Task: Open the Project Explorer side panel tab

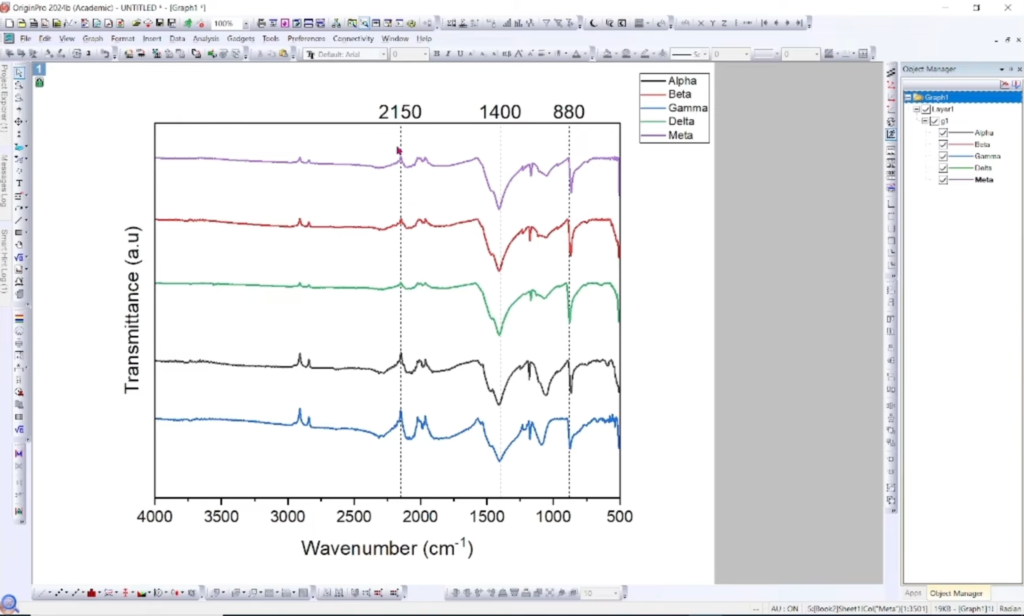Action: pos(4,98)
